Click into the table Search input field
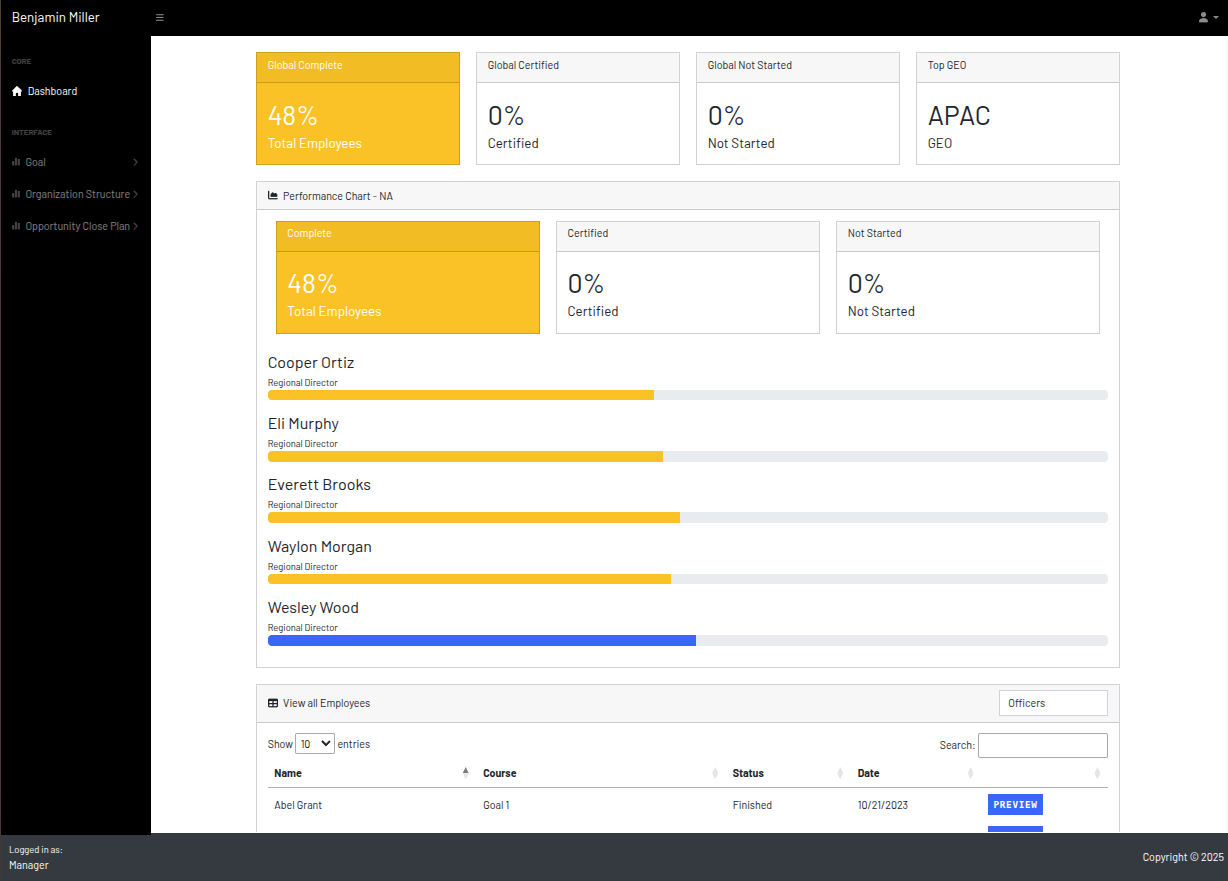Image resolution: width=1228 pixels, height=881 pixels. (1043, 745)
